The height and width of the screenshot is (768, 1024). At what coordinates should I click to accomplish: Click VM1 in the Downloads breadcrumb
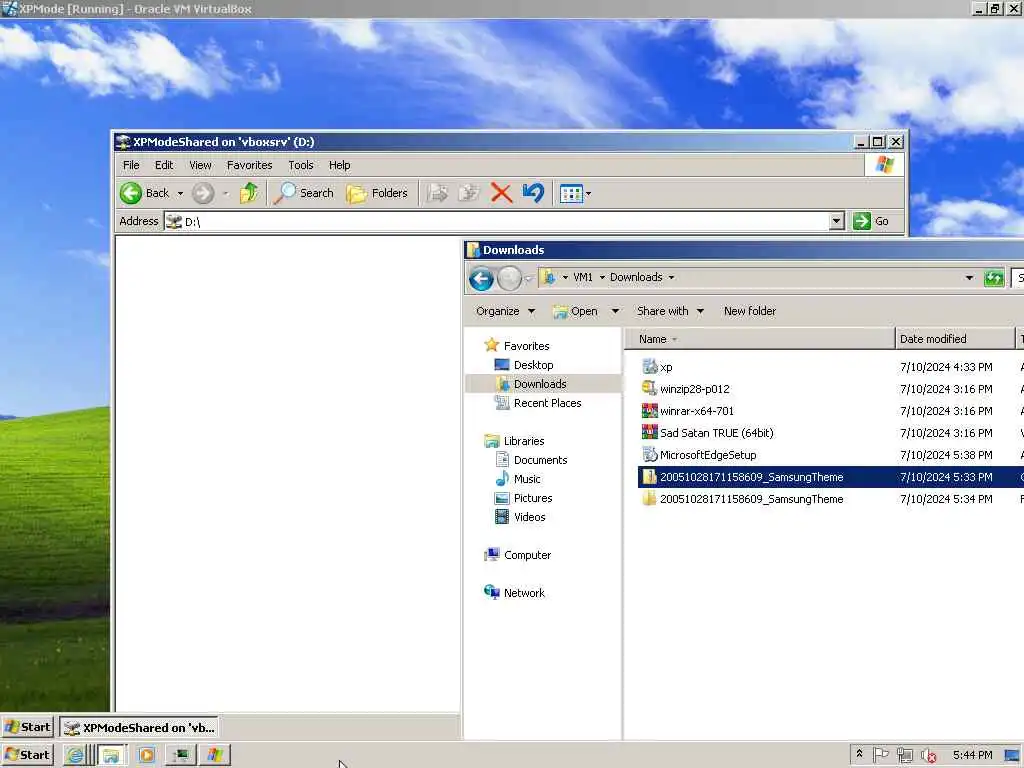click(x=583, y=278)
